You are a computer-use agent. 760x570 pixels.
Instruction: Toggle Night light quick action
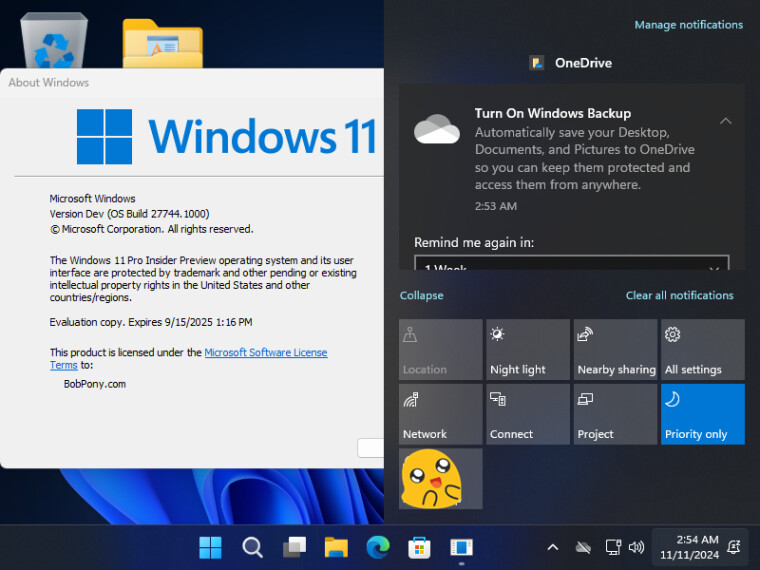(x=528, y=349)
